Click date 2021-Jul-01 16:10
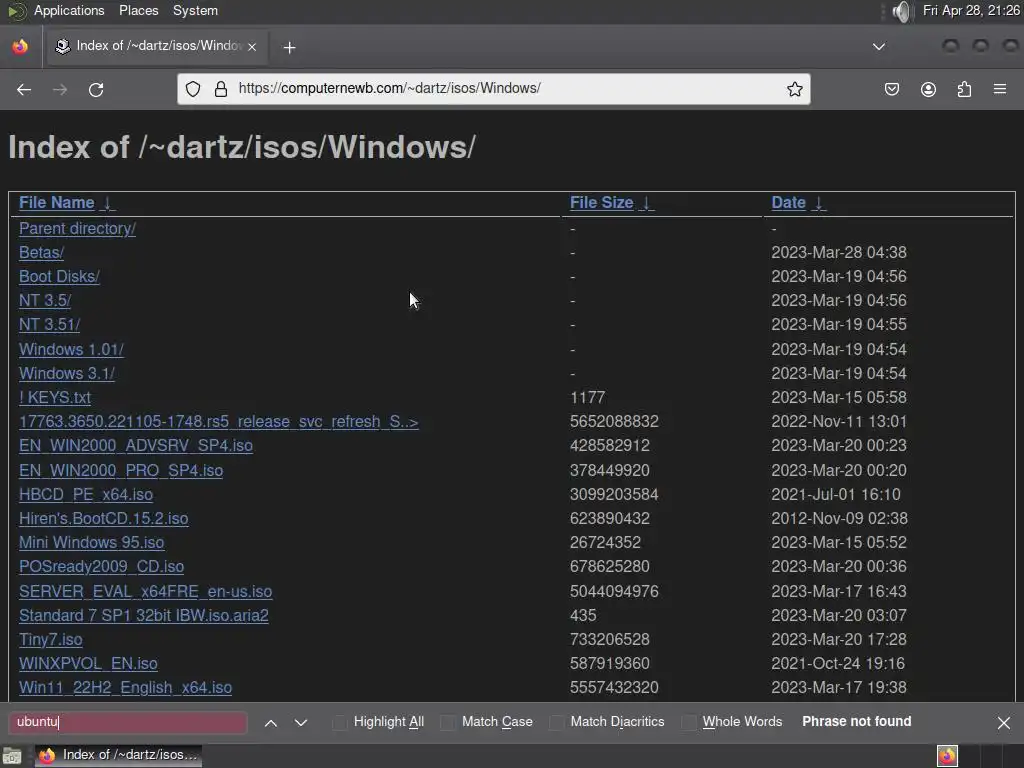Viewport: 1024px width, 768px height. click(x=835, y=494)
